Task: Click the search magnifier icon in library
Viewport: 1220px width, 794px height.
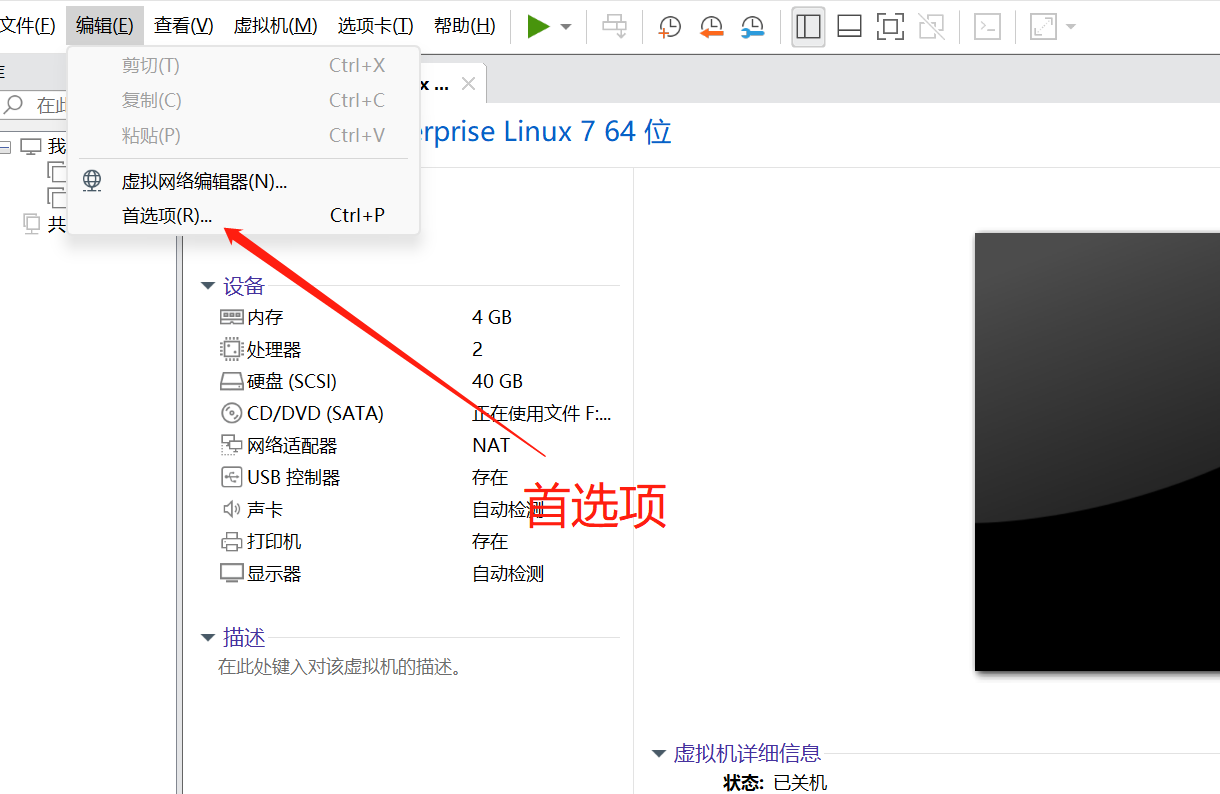Action: (x=14, y=104)
